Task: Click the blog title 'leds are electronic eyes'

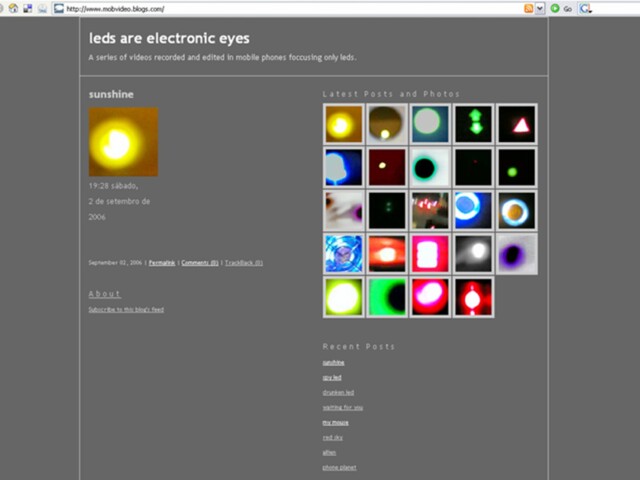Action: point(169,39)
